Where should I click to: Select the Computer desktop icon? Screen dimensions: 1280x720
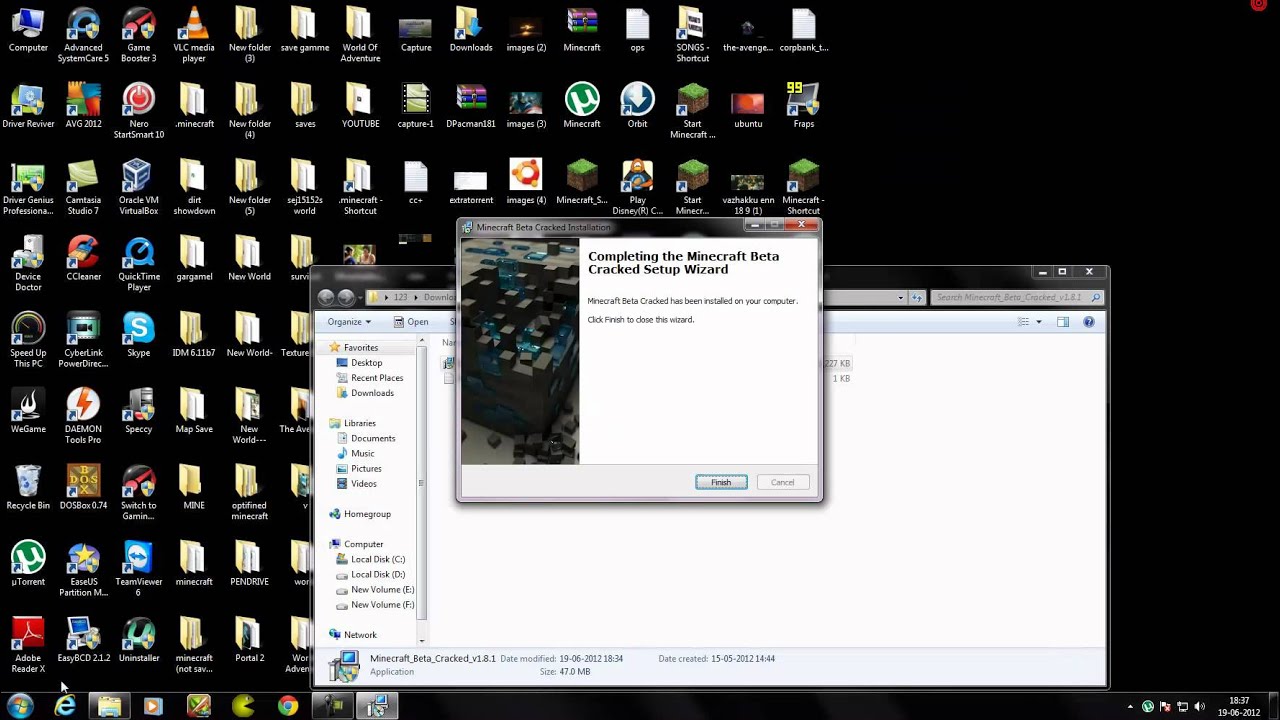click(28, 30)
